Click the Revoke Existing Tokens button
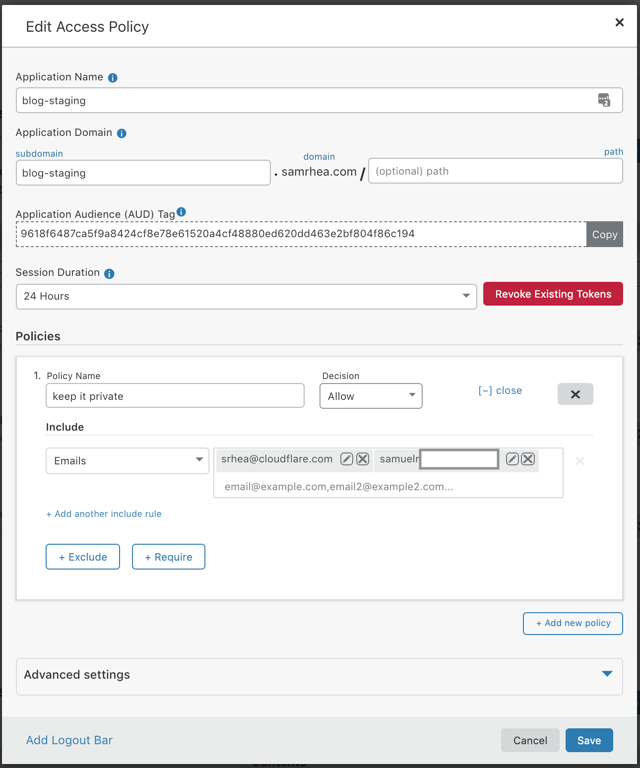 pos(553,295)
